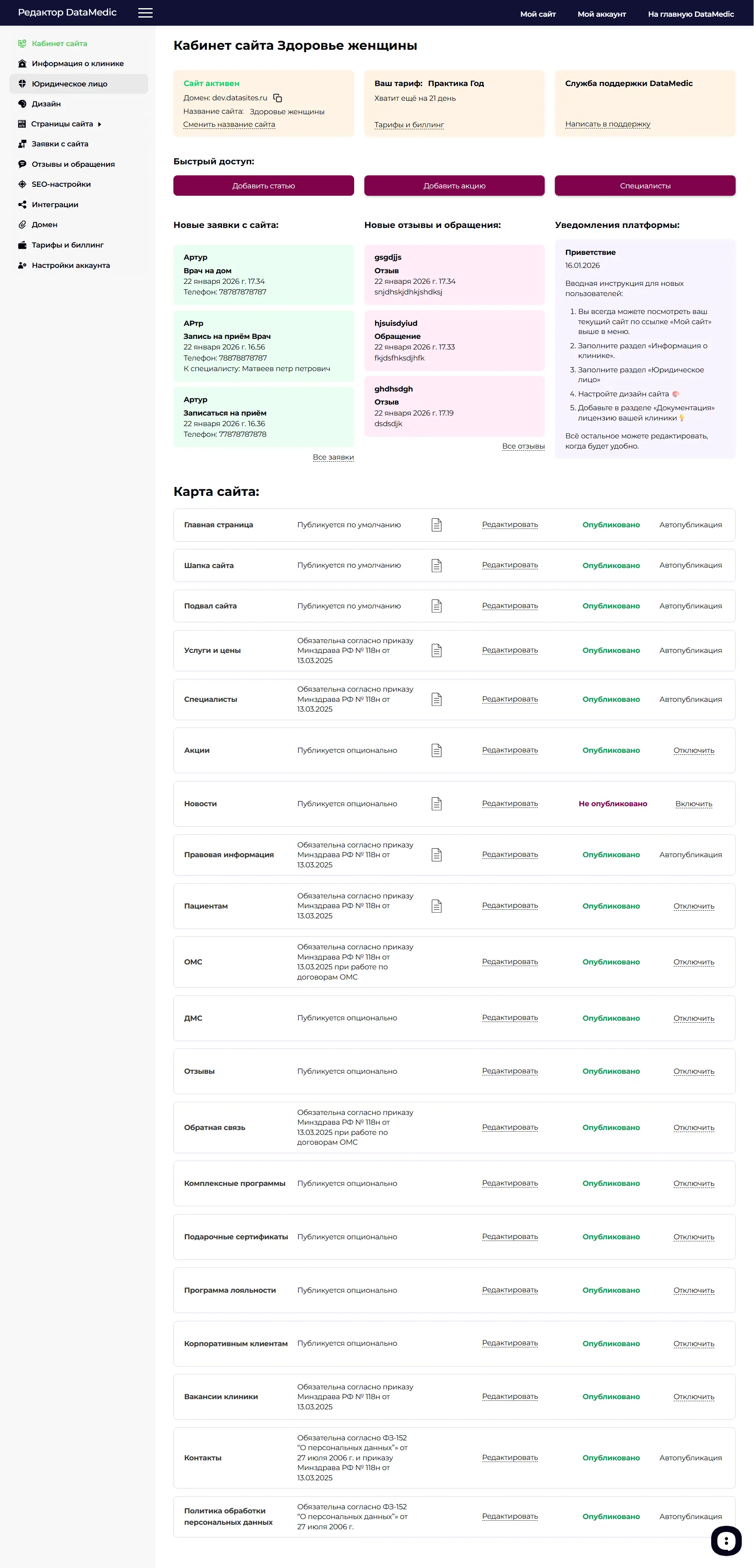The height and width of the screenshot is (1568, 754).
Task: Open Все заявки link
Action: pos(333,457)
